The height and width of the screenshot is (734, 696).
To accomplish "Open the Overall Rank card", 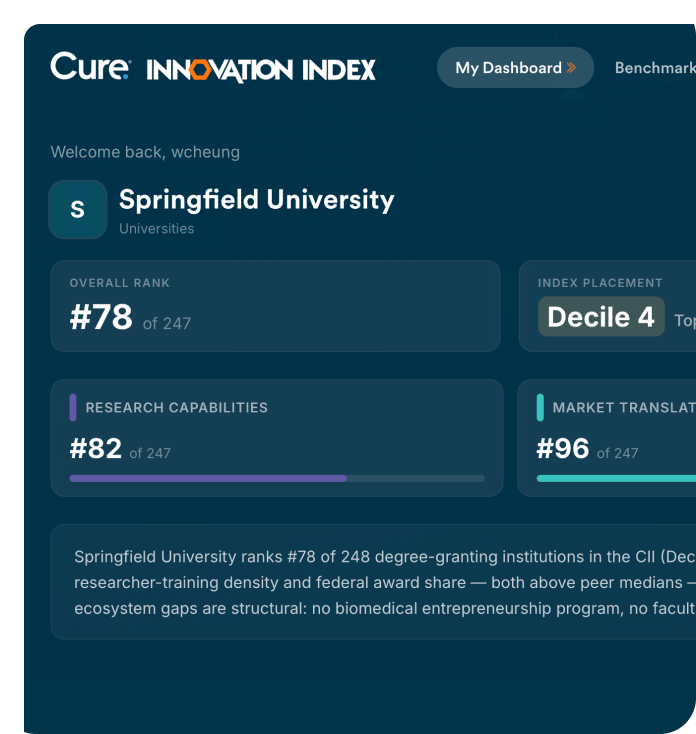I will [x=275, y=306].
